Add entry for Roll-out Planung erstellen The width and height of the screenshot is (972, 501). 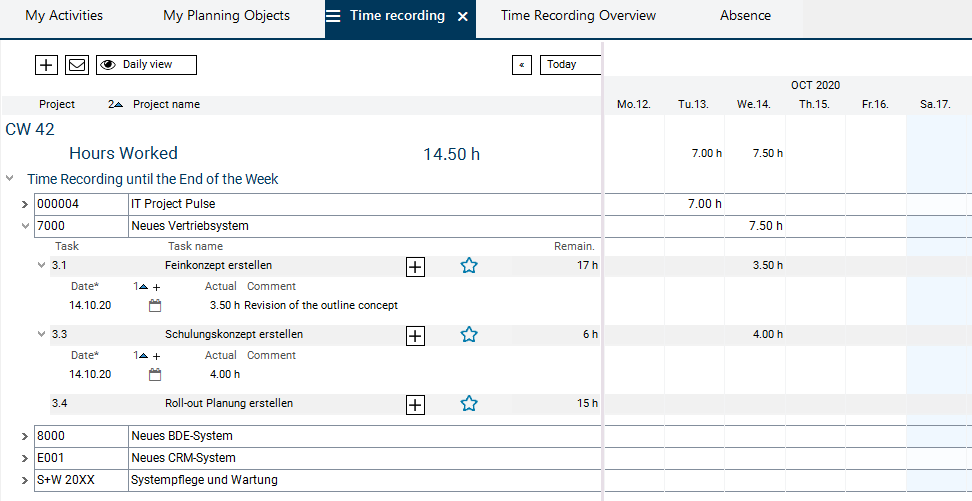coord(415,404)
